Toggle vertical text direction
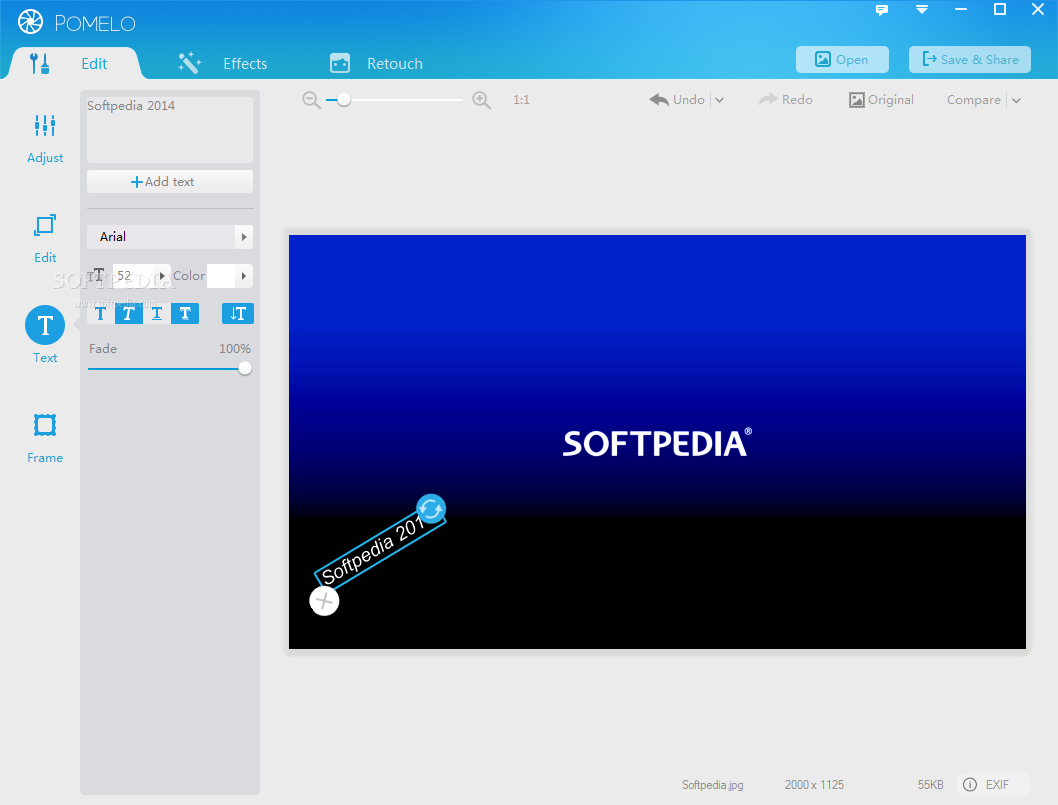Viewport: 1058px width, 805px height. [x=238, y=314]
